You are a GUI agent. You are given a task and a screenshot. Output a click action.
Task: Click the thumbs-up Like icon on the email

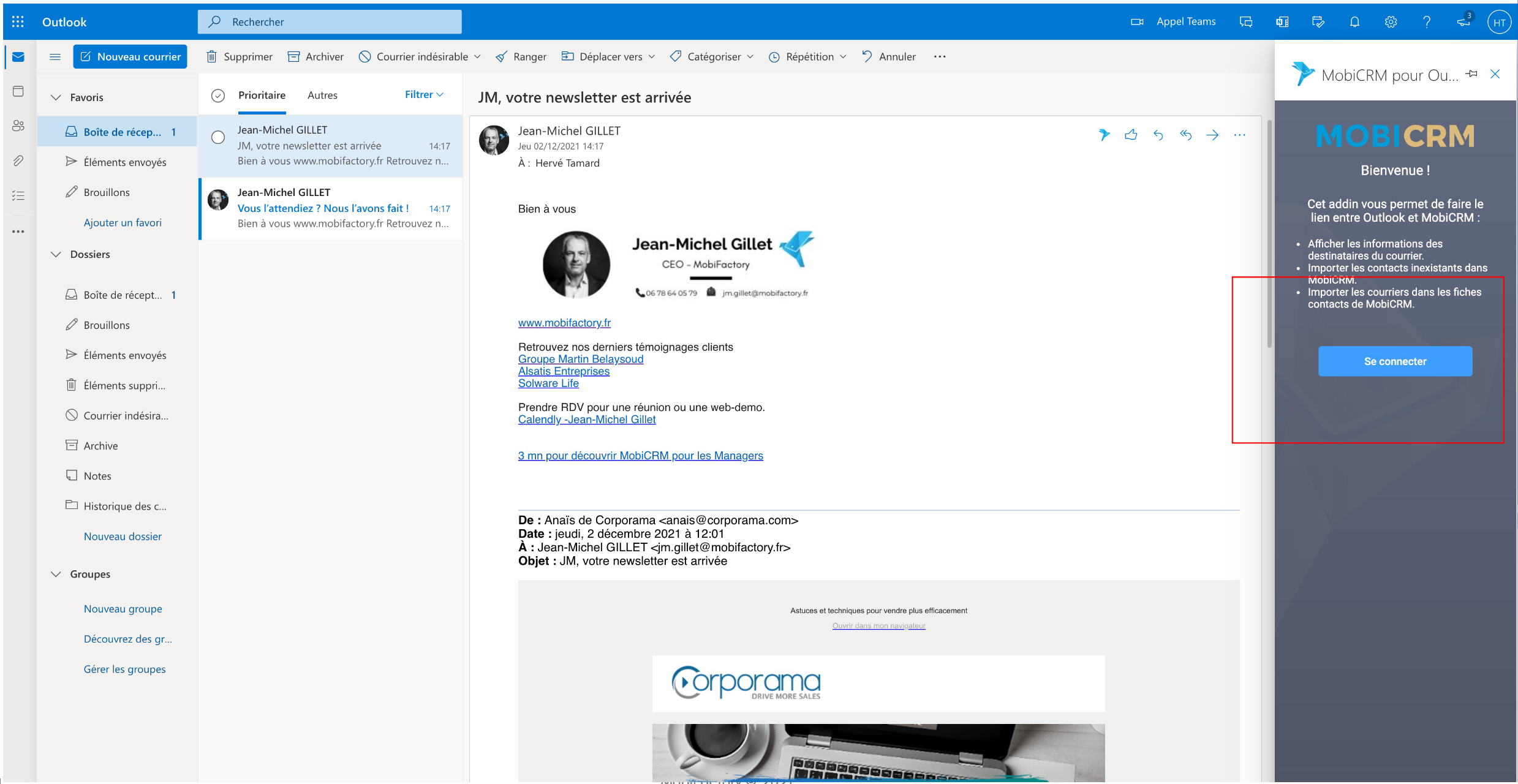click(x=1131, y=135)
